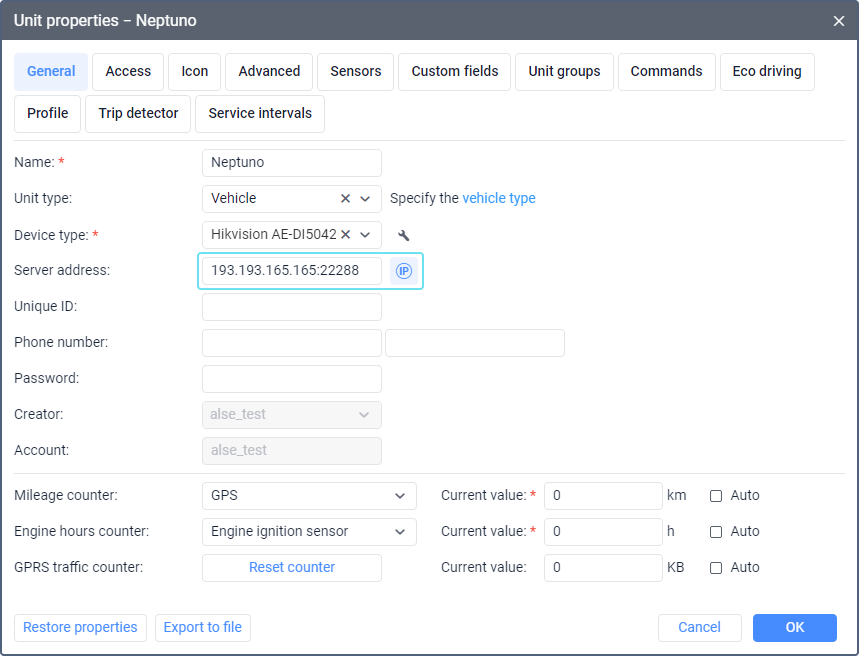Click the first Phone number field

point(291,343)
